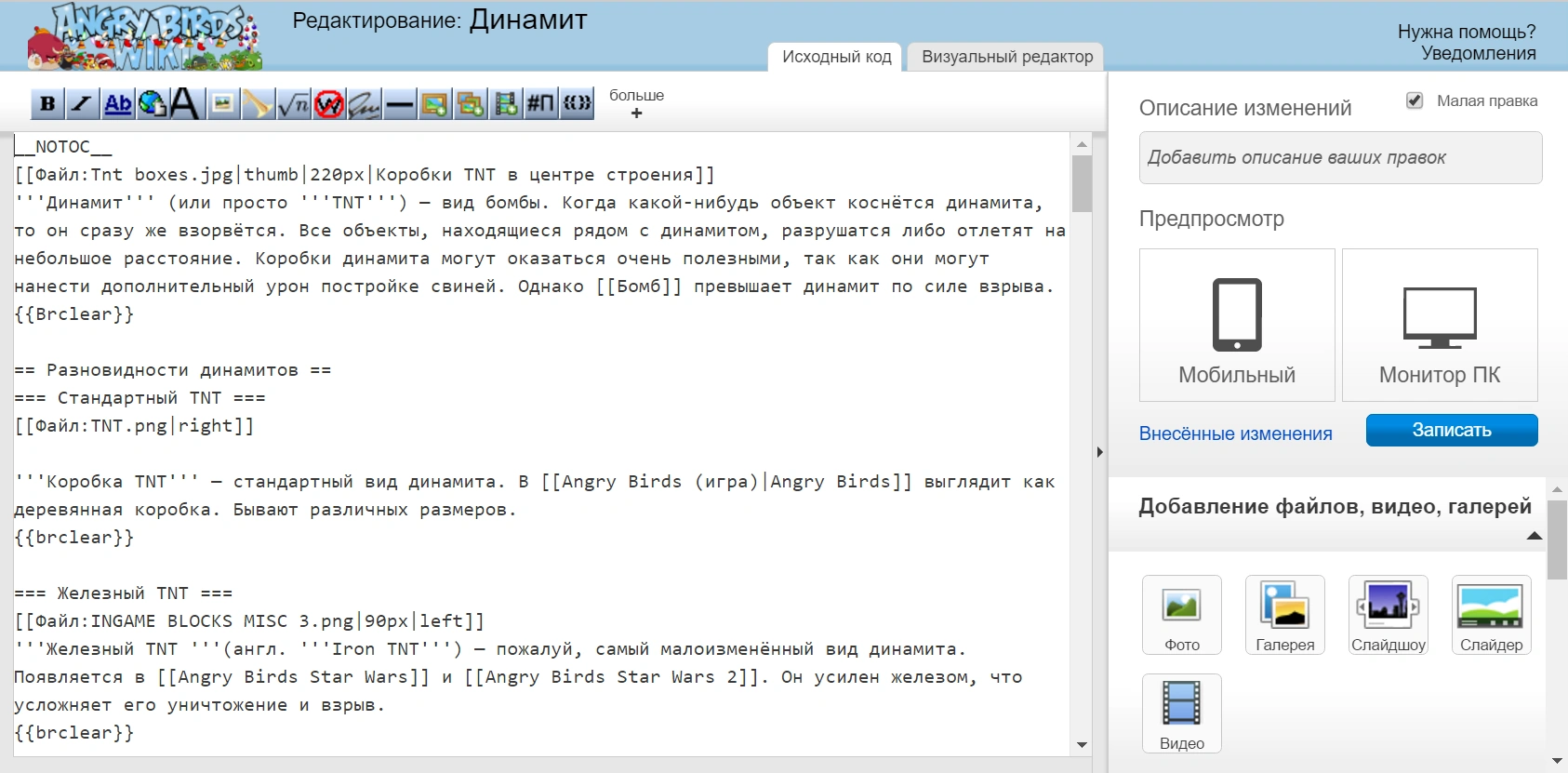Collapse the right sidebar with the divider arrow
Image resolution: width=1568 pixels, height=773 pixels.
coord(1099,452)
